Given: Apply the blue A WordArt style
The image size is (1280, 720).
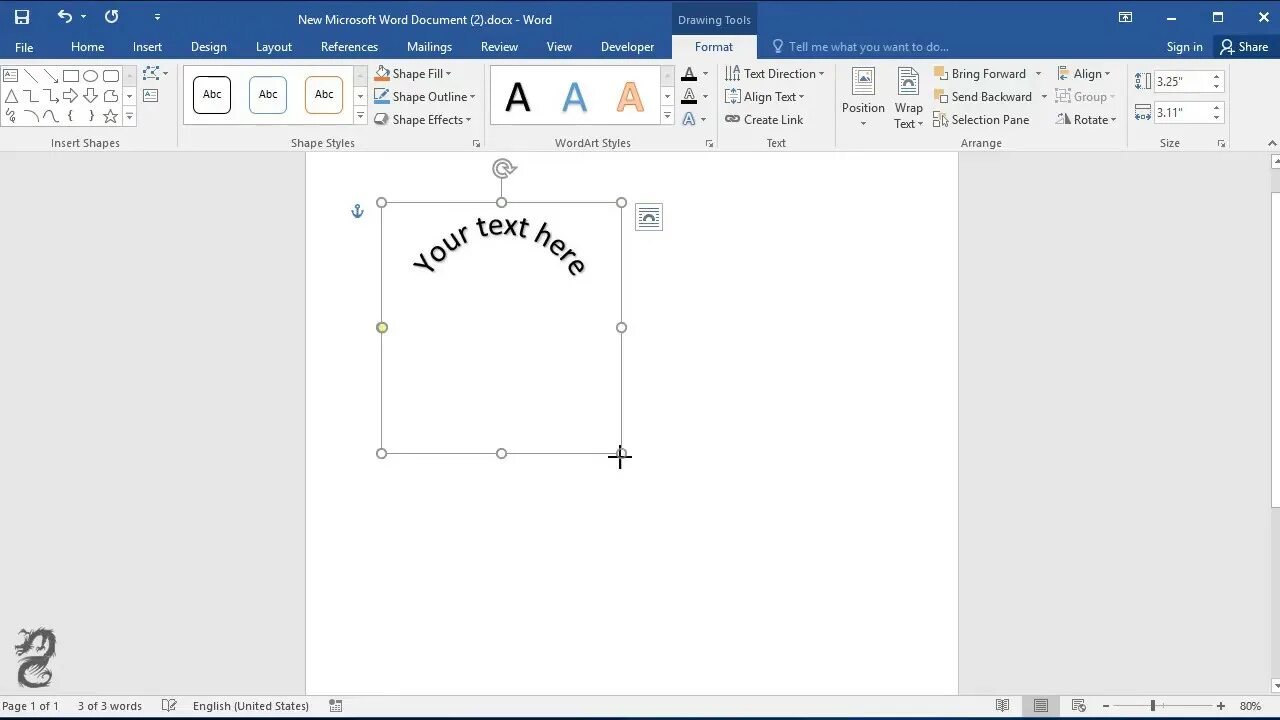Looking at the screenshot, I should pyautogui.click(x=574, y=96).
